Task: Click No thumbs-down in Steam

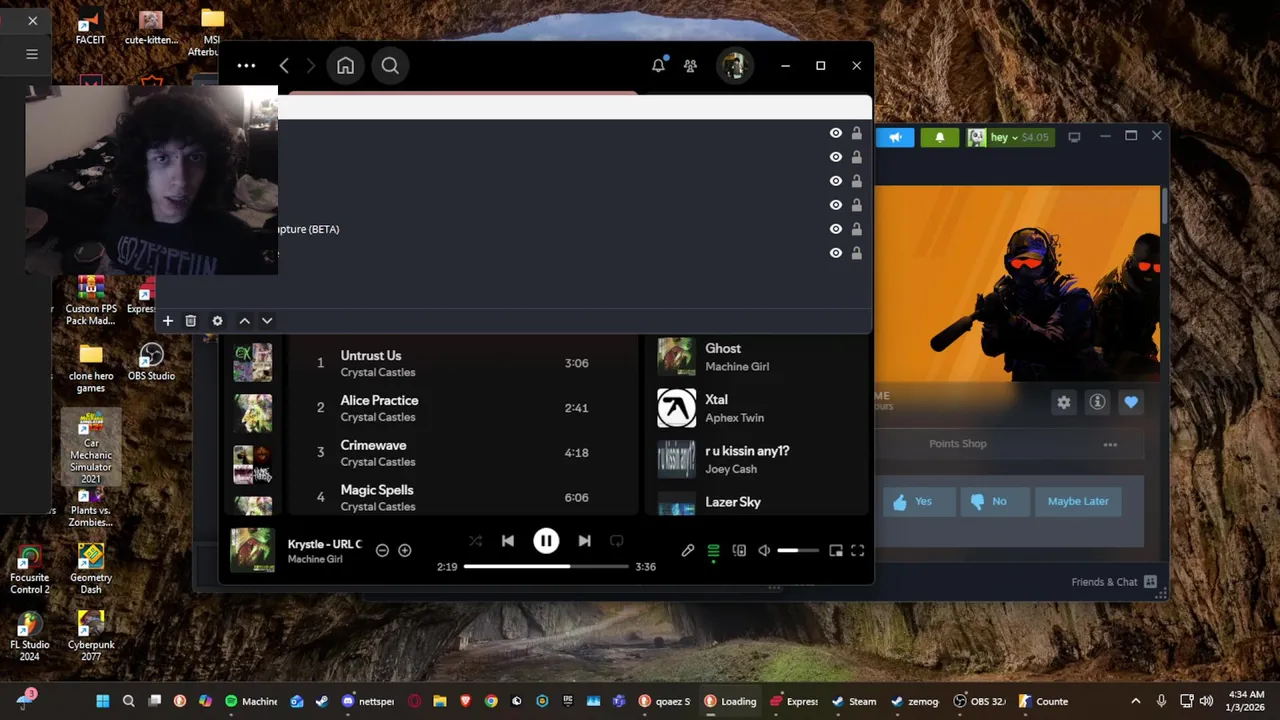Action: (994, 501)
